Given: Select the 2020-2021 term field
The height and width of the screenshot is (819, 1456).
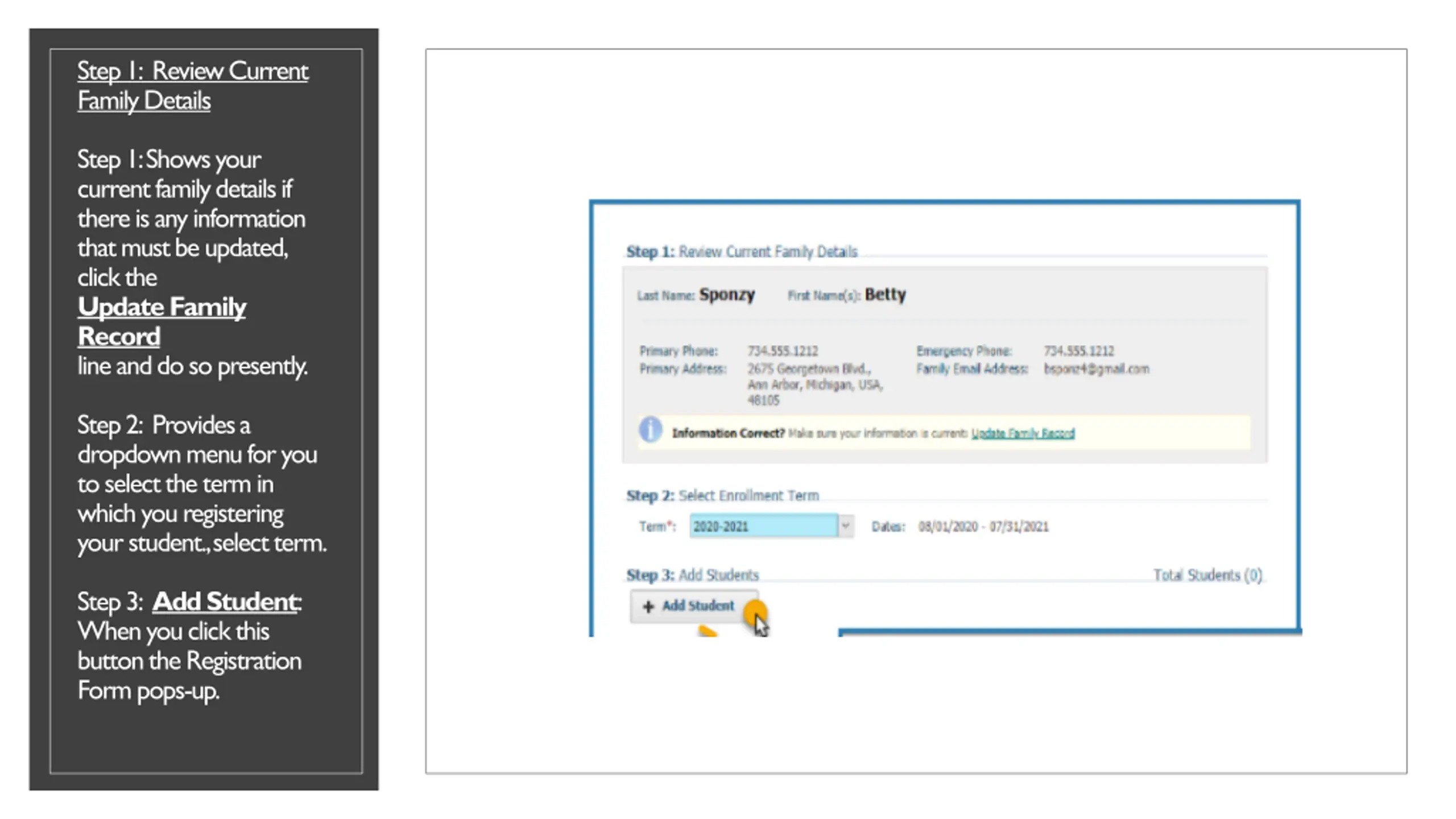Looking at the screenshot, I should tap(764, 526).
